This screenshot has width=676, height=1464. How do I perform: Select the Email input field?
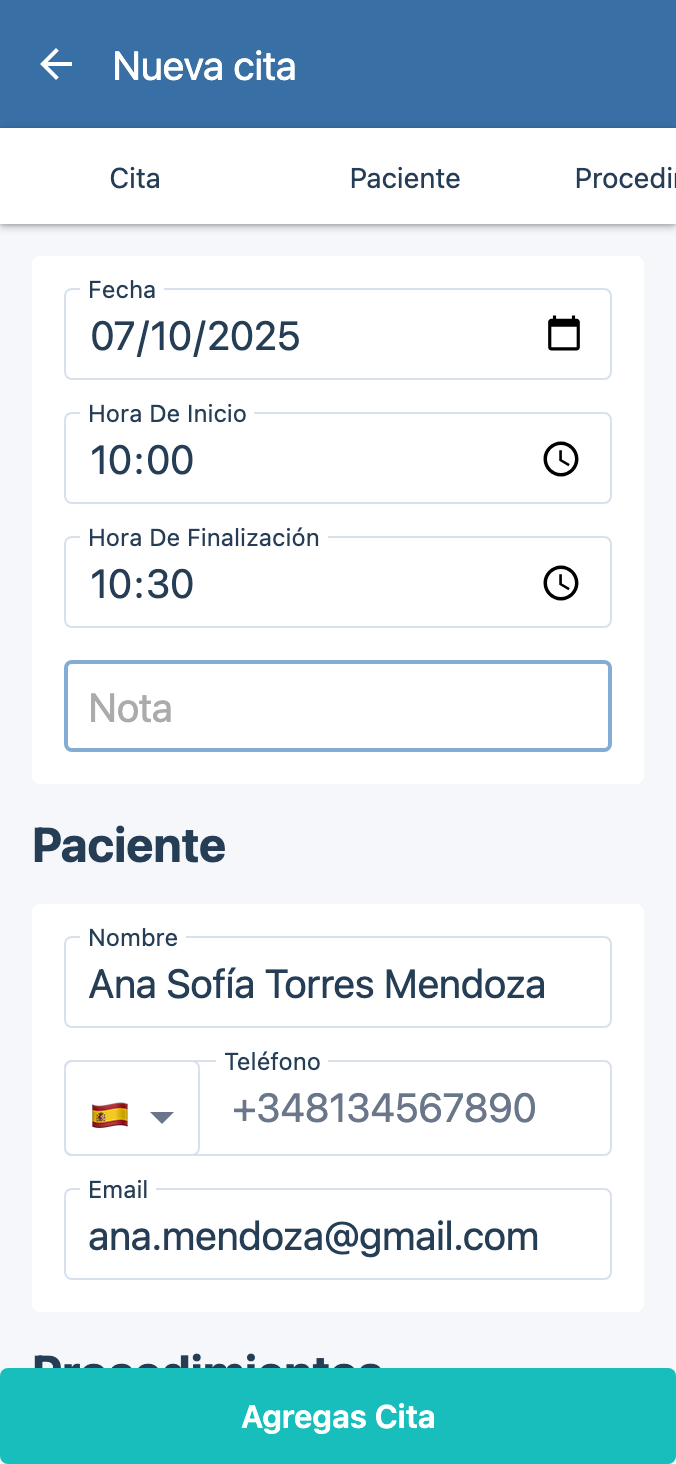point(338,1236)
